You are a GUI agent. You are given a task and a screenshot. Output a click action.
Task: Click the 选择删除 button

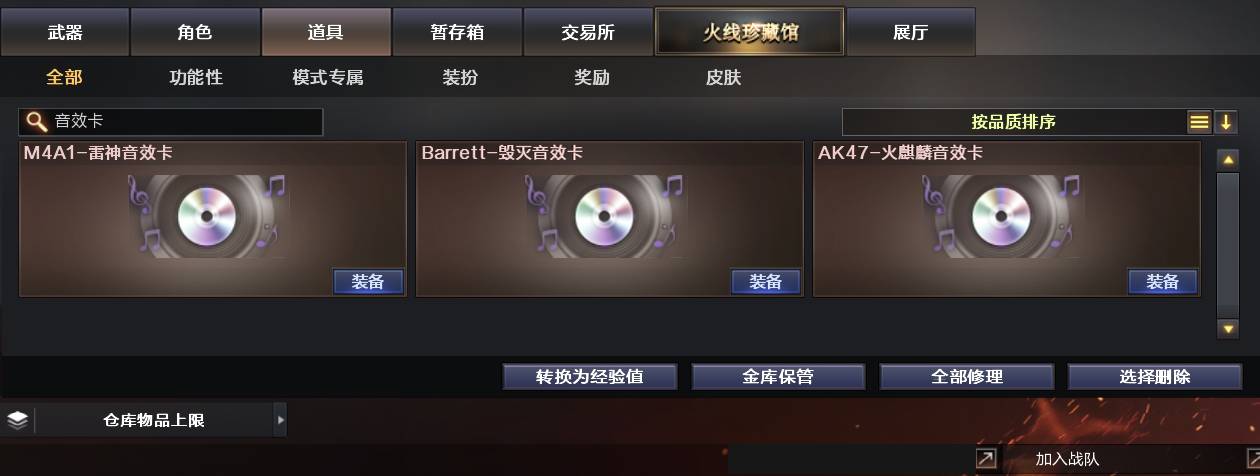[x=1155, y=377]
